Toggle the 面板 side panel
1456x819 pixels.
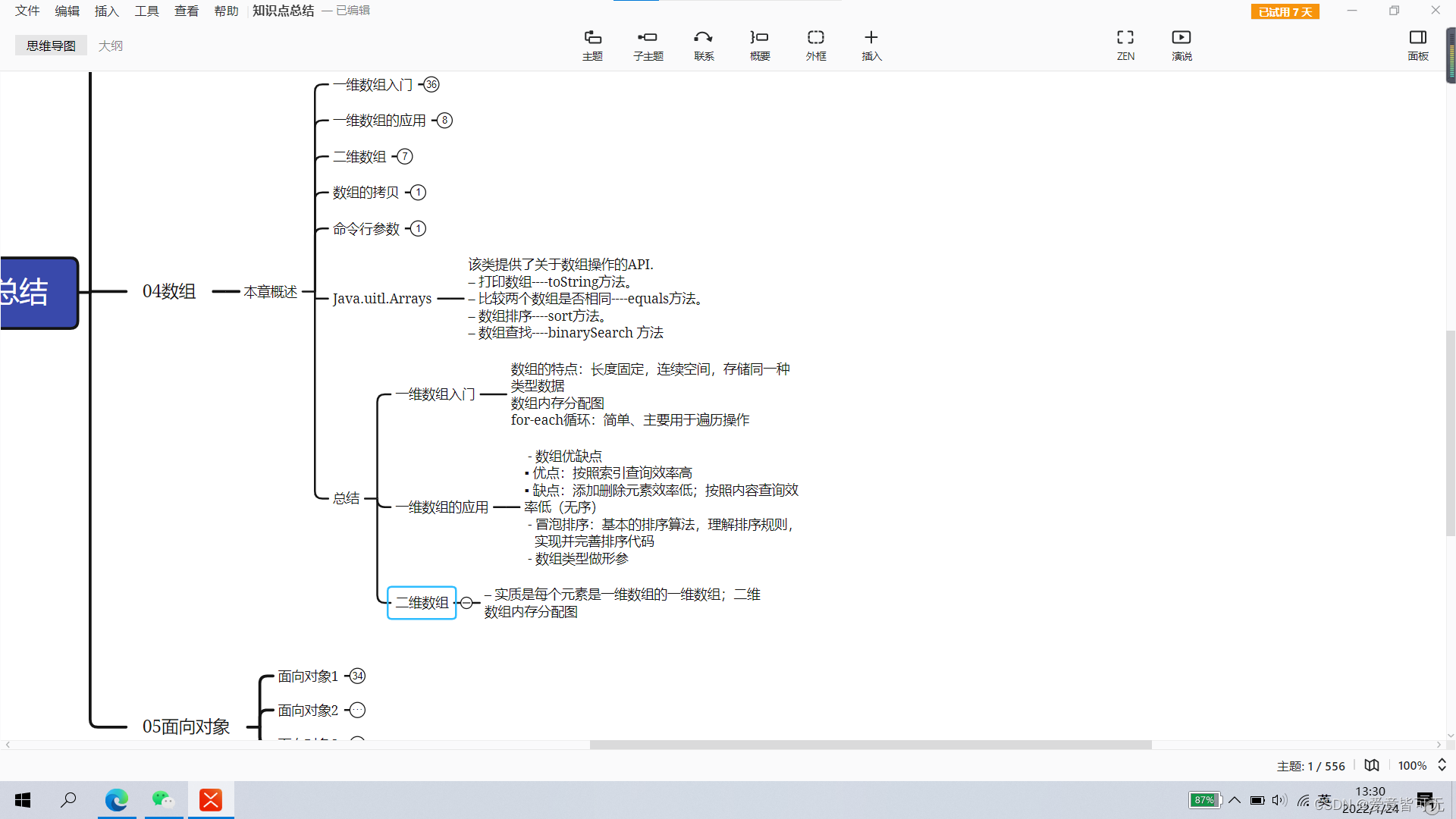(1418, 45)
